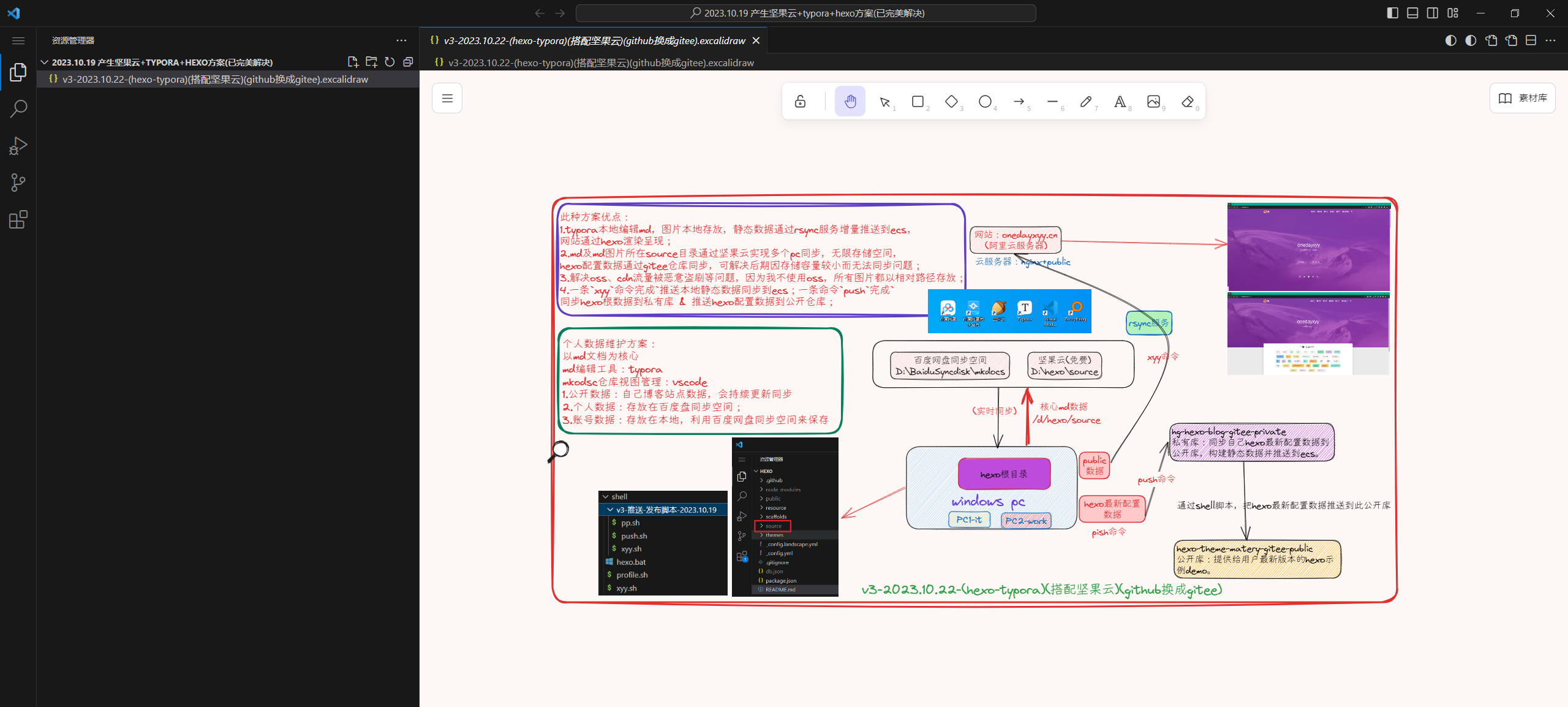Viewport: 1568px width, 707px height.
Task: Open VS Code main hamburger menu
Action: point(18,40)
